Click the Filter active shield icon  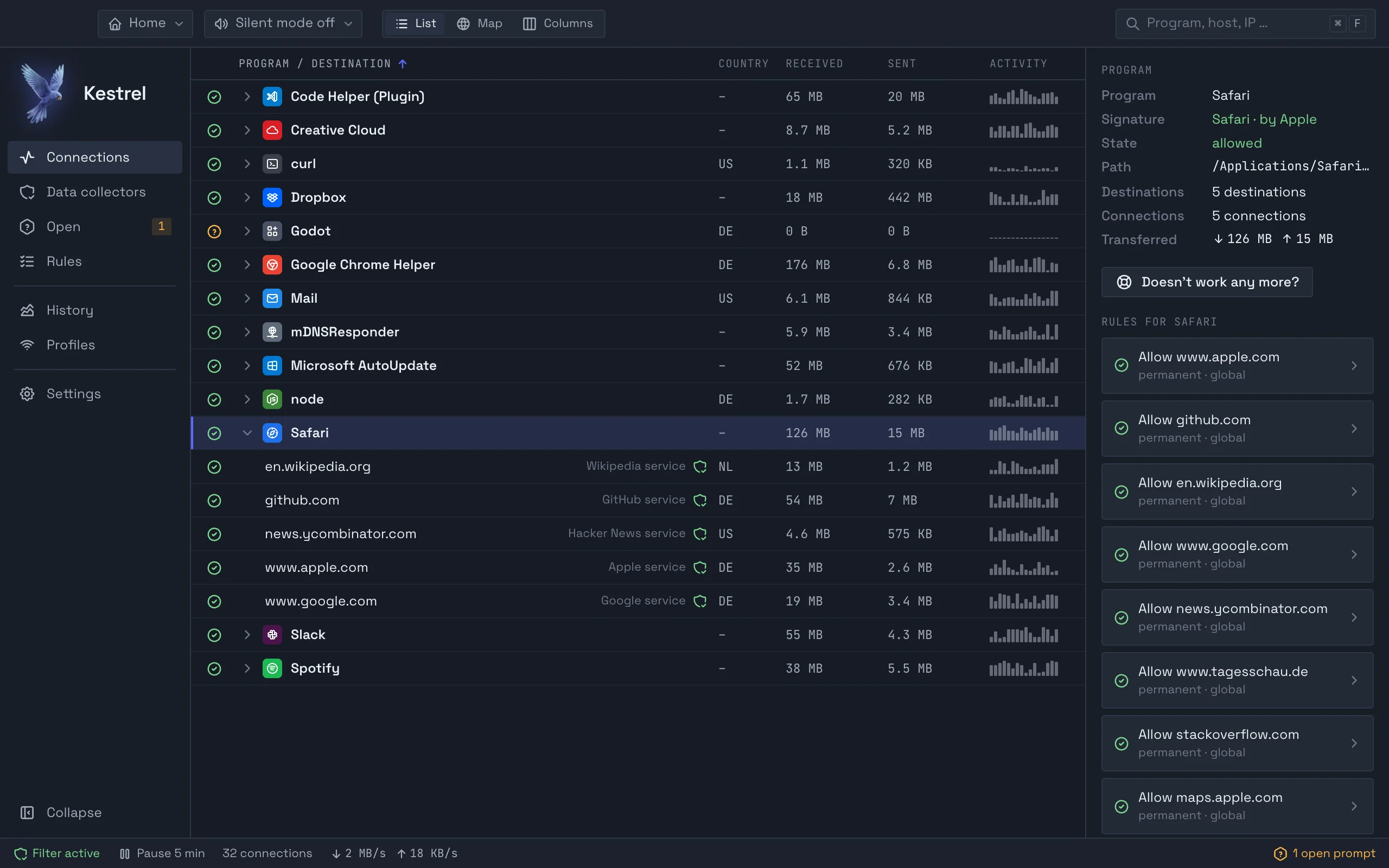tap(21, 854)
